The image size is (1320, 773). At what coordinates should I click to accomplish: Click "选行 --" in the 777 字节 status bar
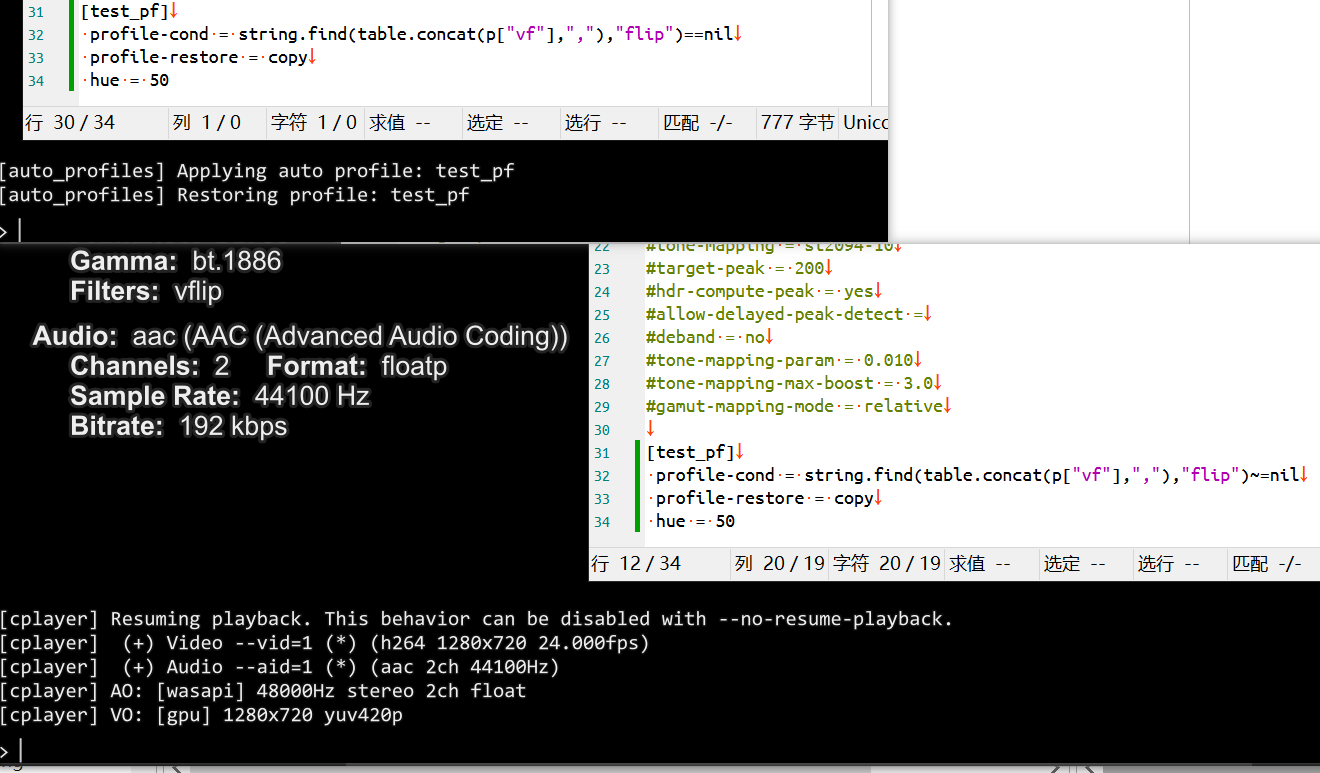pyautogui.click(x=595, y=123)
